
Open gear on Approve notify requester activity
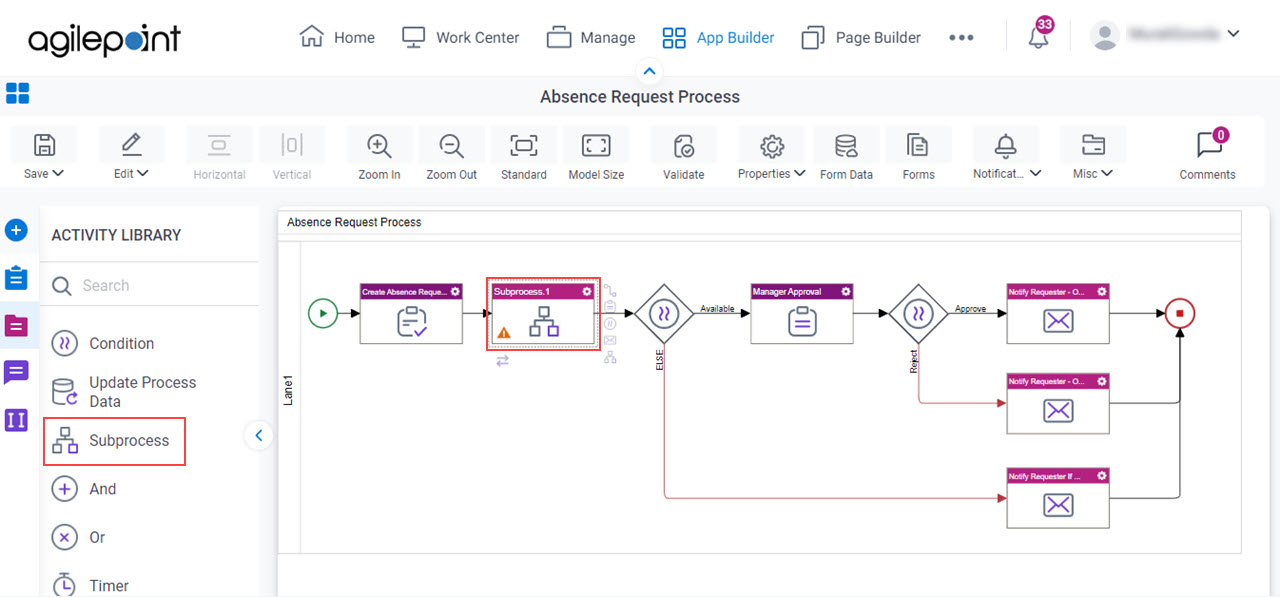coord(1102,292)
